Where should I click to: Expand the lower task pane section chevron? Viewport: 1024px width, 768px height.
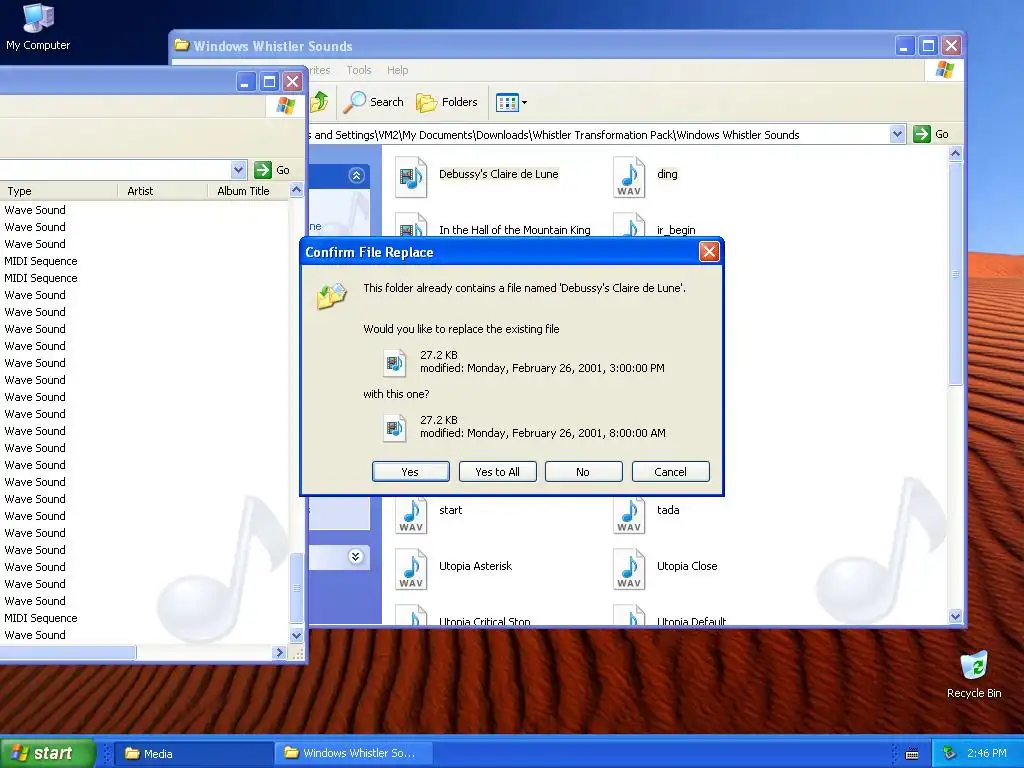pyautogui.click(x=355, y=556)
